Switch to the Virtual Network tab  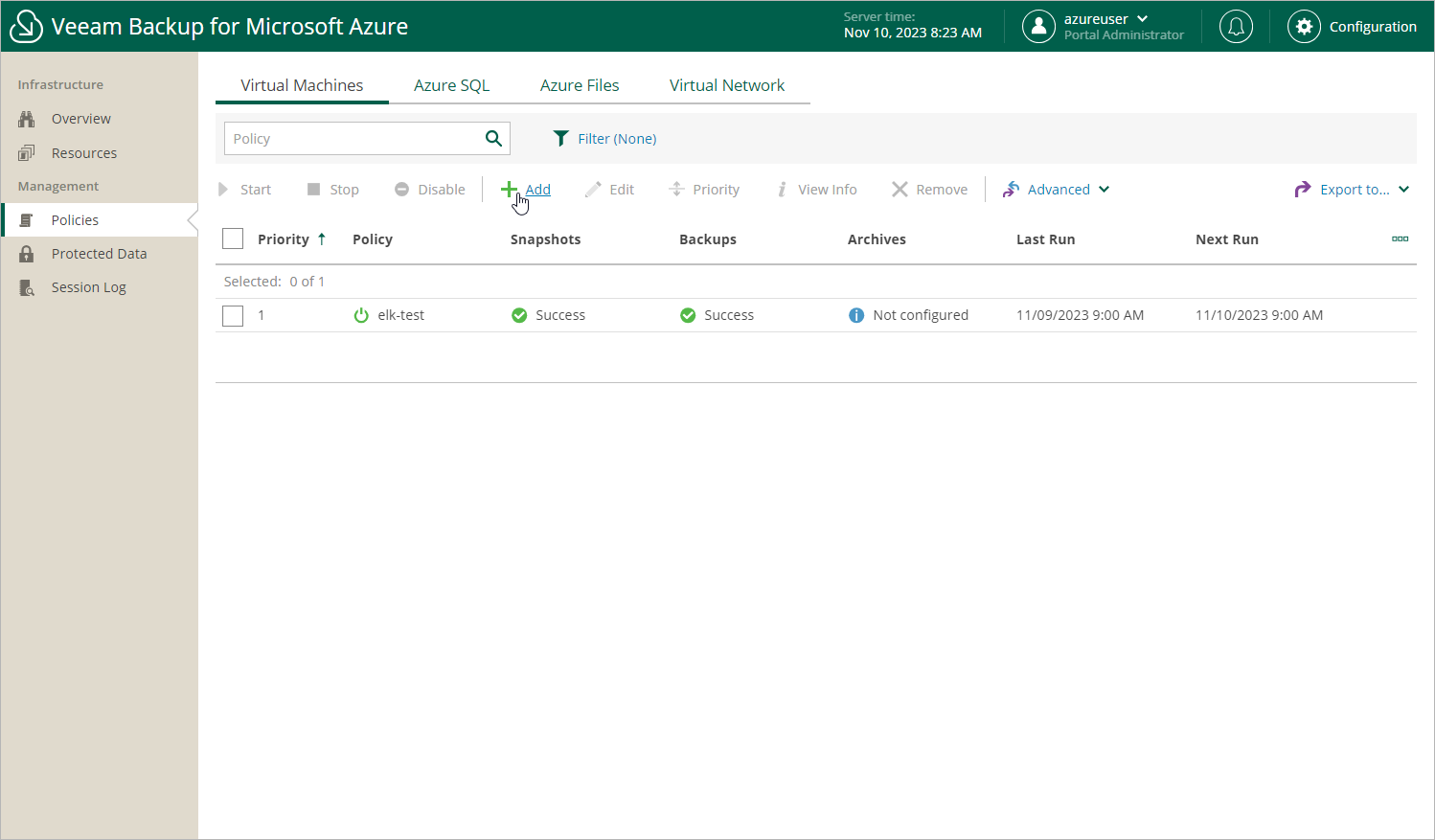[727, 85]
